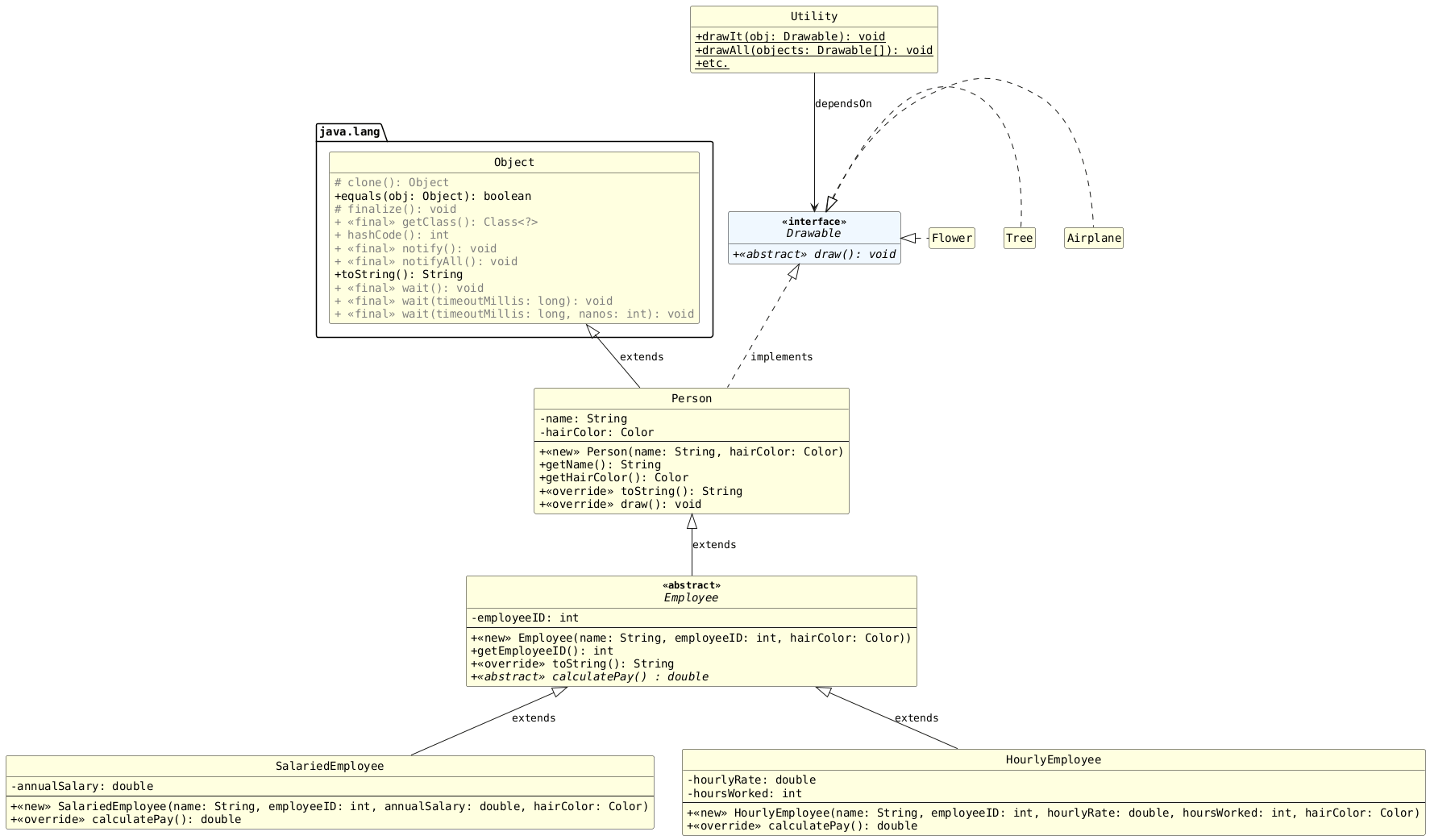Select the Object class header
1430x840 pixels.
[x=513, y=163]
